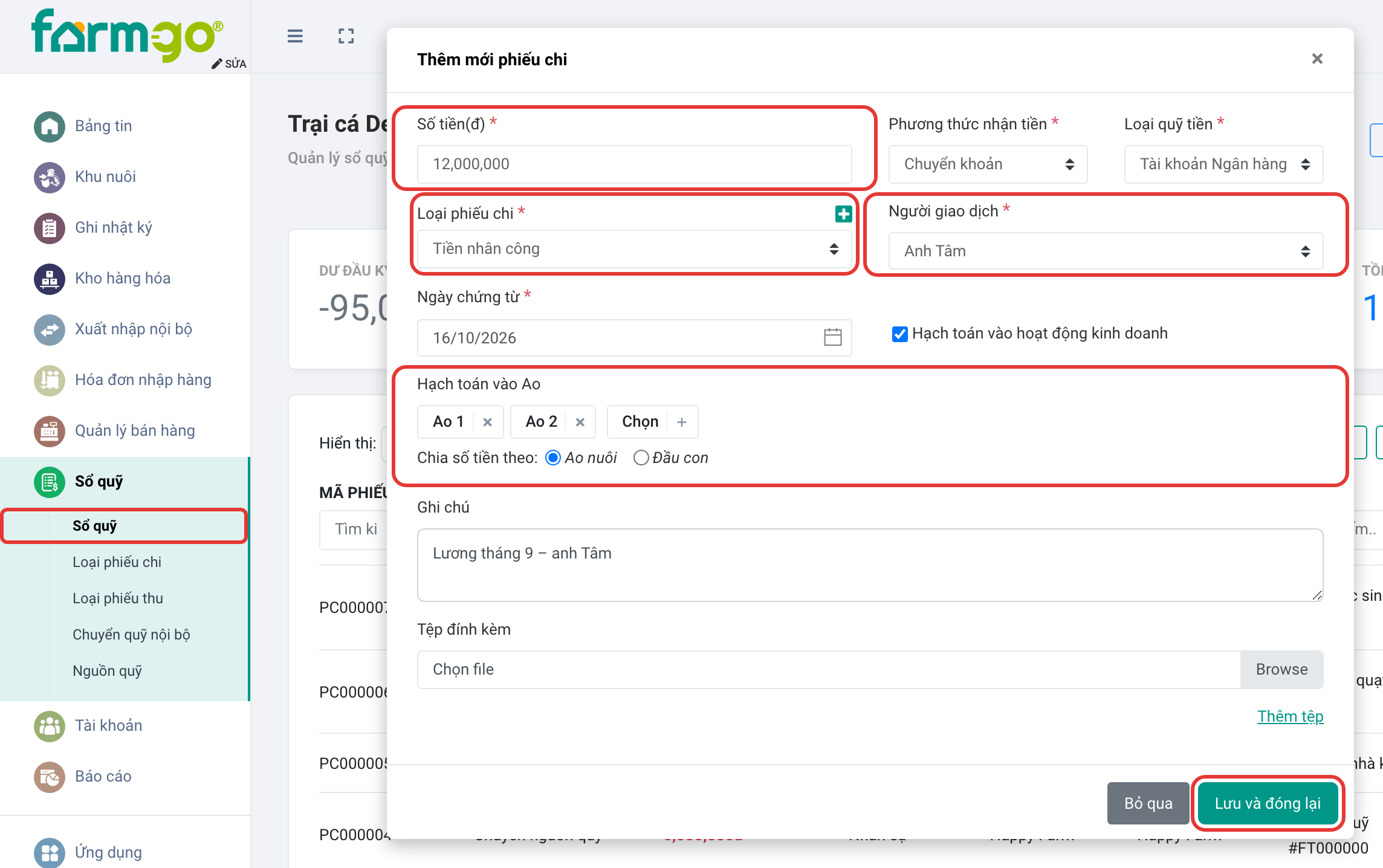This screenshot has width=1383, height=868.
Task: Open the Kho hàng hóa warehouse icon
Action: (50, 279)
